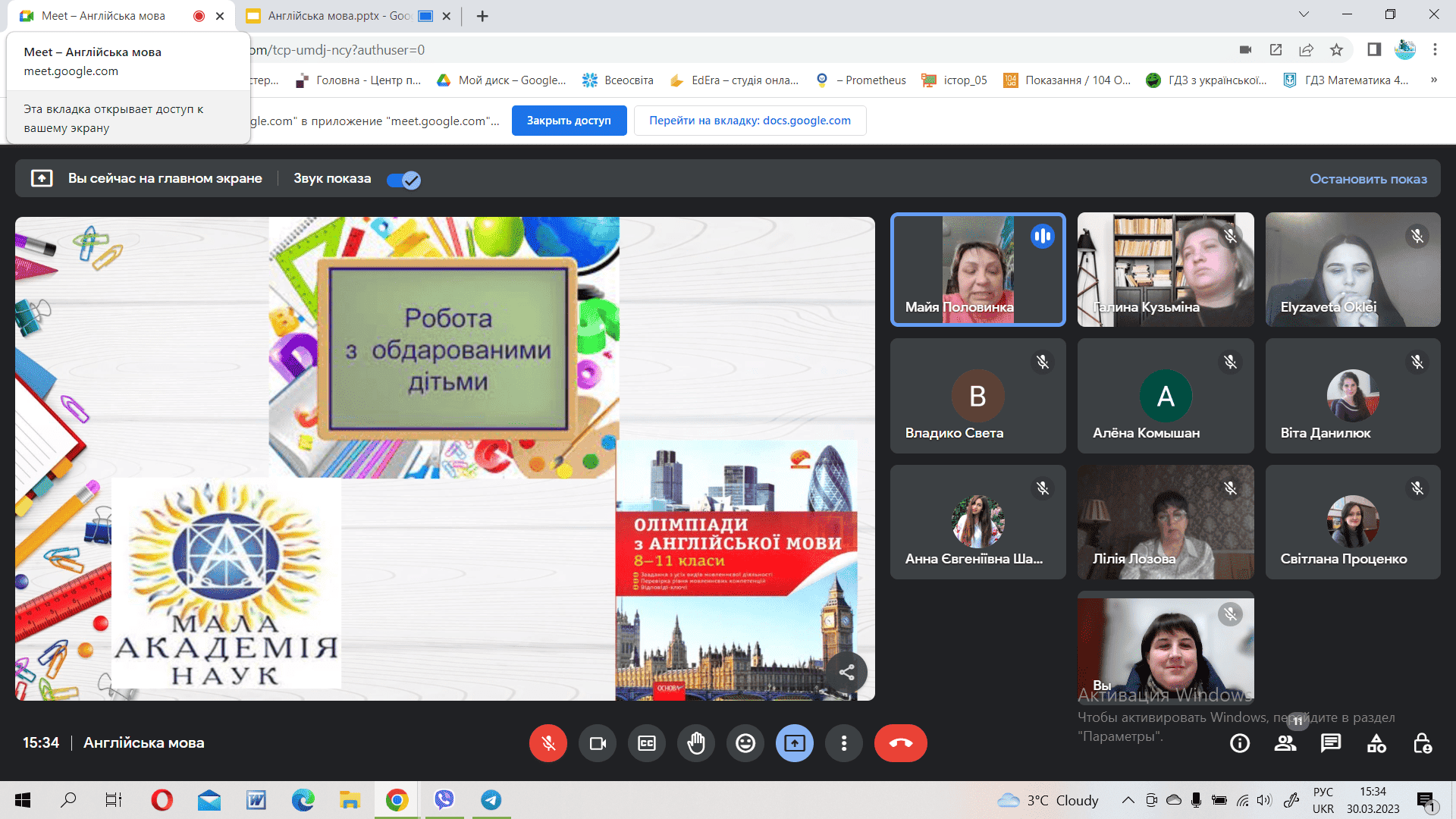
Task: Open host controls lock icon
Action: click(x=1423, y=743)
